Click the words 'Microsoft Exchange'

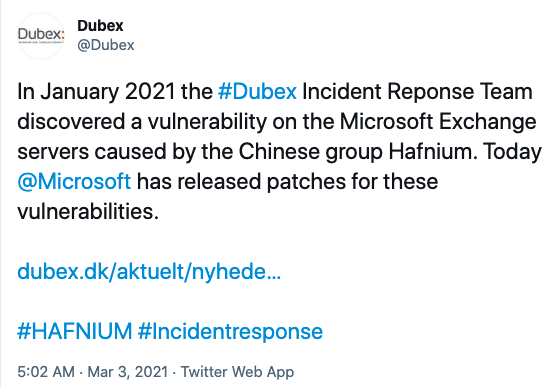438,122
